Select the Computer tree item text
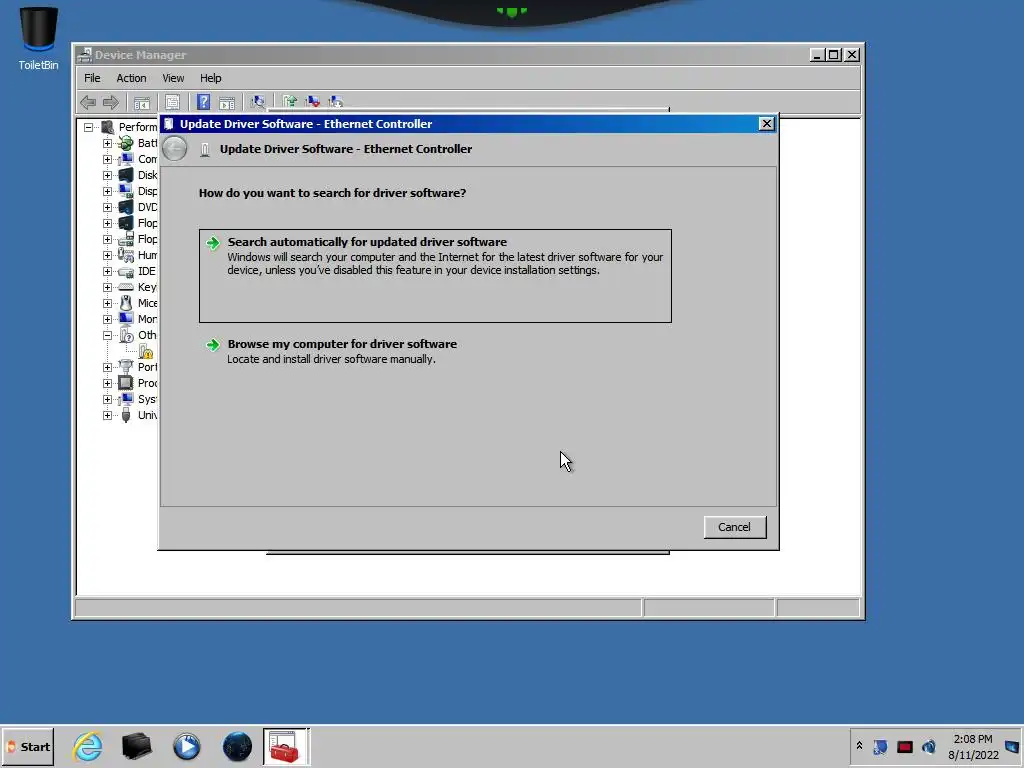Viewport: 1024px width, 768px height. tap(147, 159)
